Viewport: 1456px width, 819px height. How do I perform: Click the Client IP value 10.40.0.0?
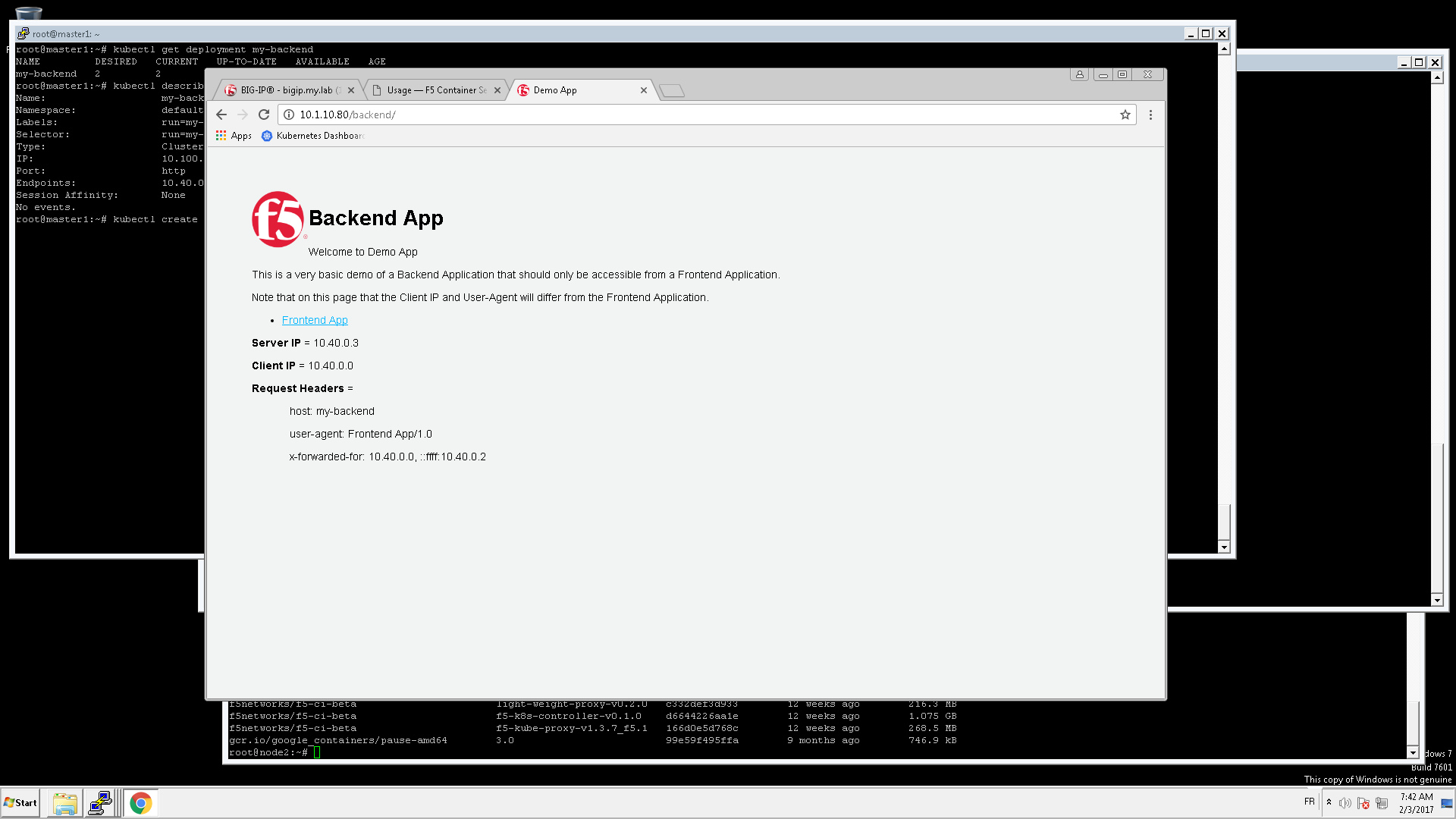pyautogui.click(x=331, y=366)
